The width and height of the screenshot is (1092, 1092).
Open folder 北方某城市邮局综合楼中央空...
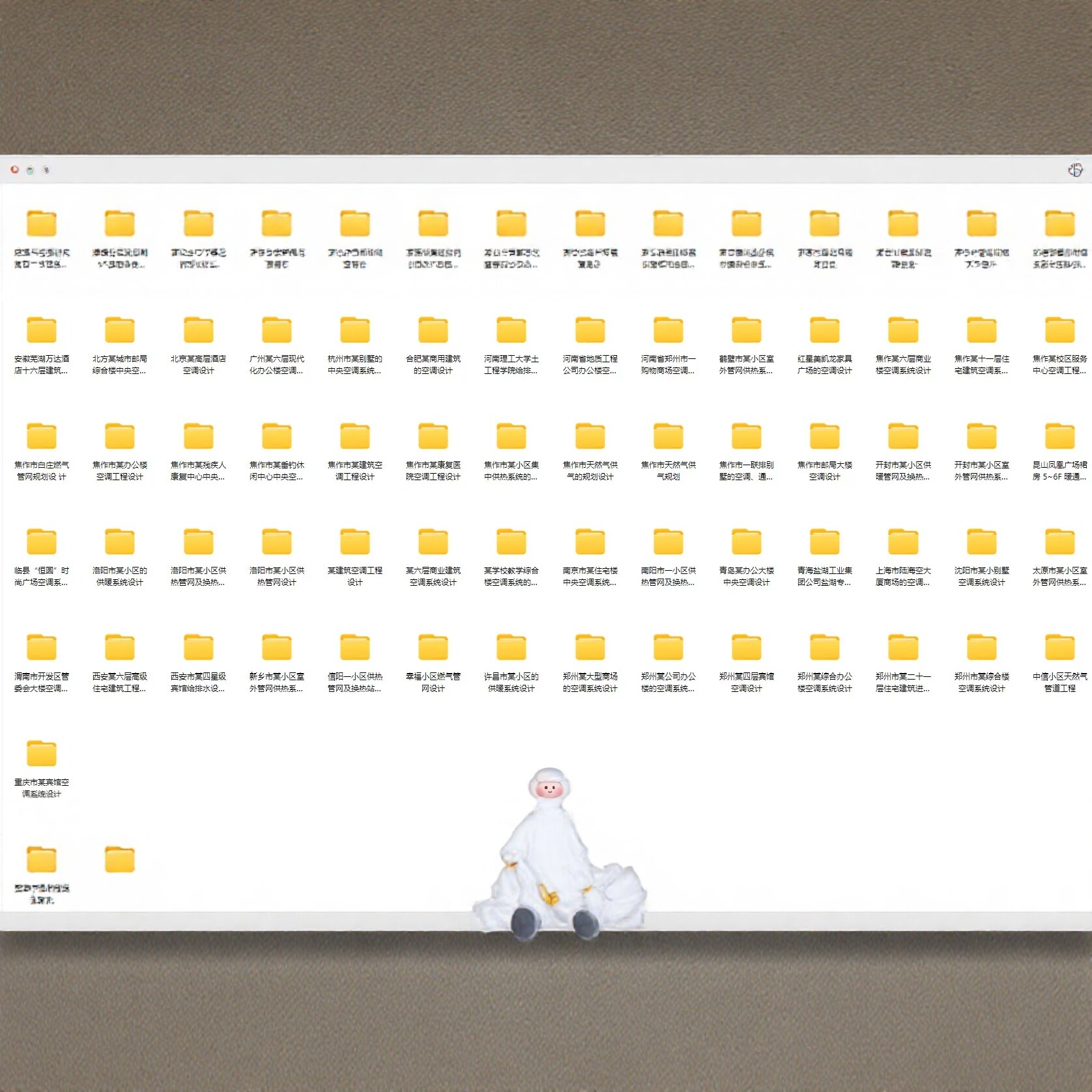tap(120, 330)
